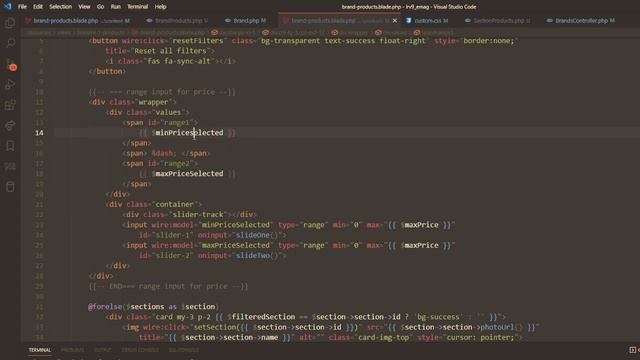Click the activity bar icon below Bookmarks
Image resolution: width=640 pixels, height=360 pixels.
point(10,166)
